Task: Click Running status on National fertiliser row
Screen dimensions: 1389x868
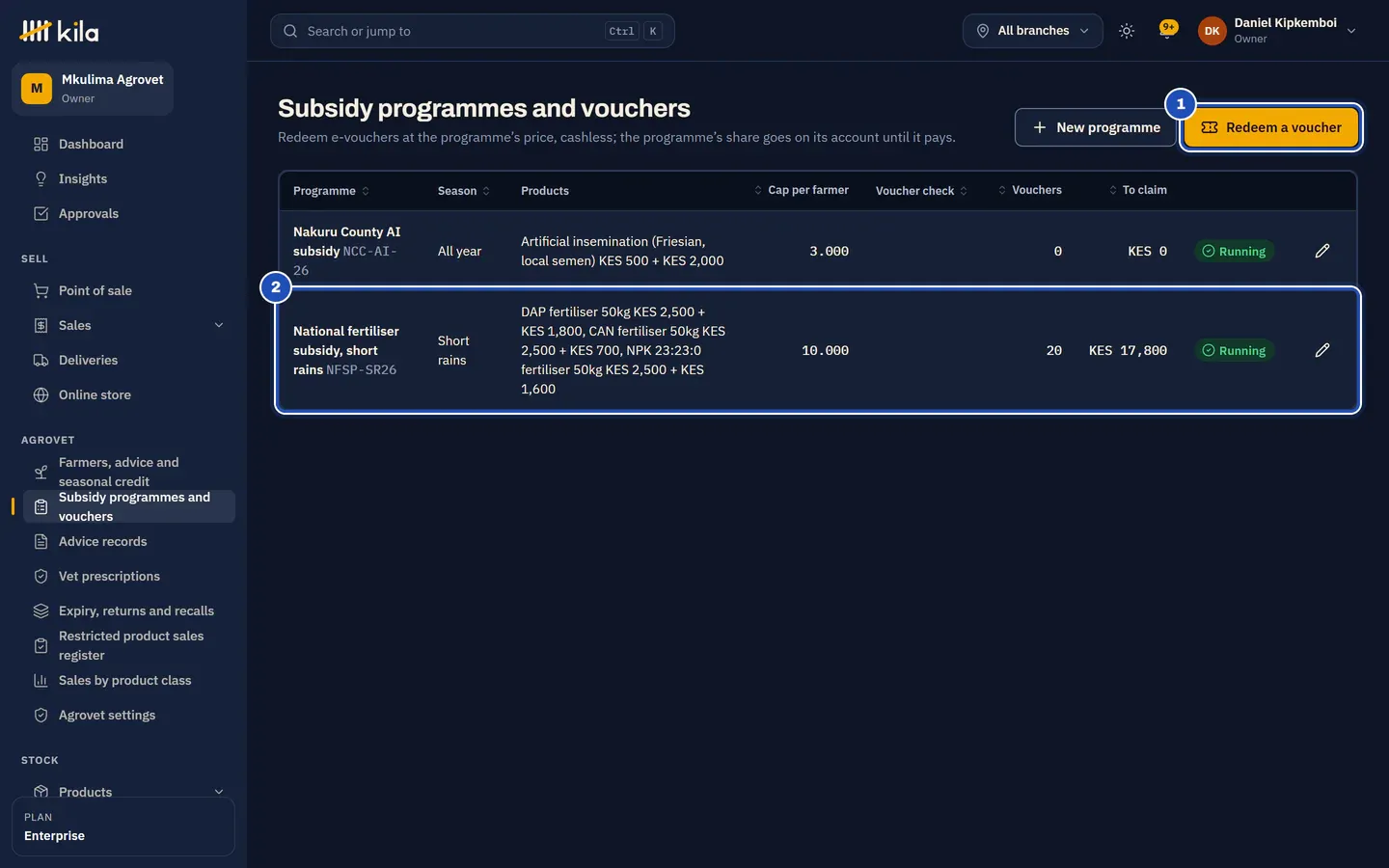Action: pyautogui.click(x=1234, y=350)
